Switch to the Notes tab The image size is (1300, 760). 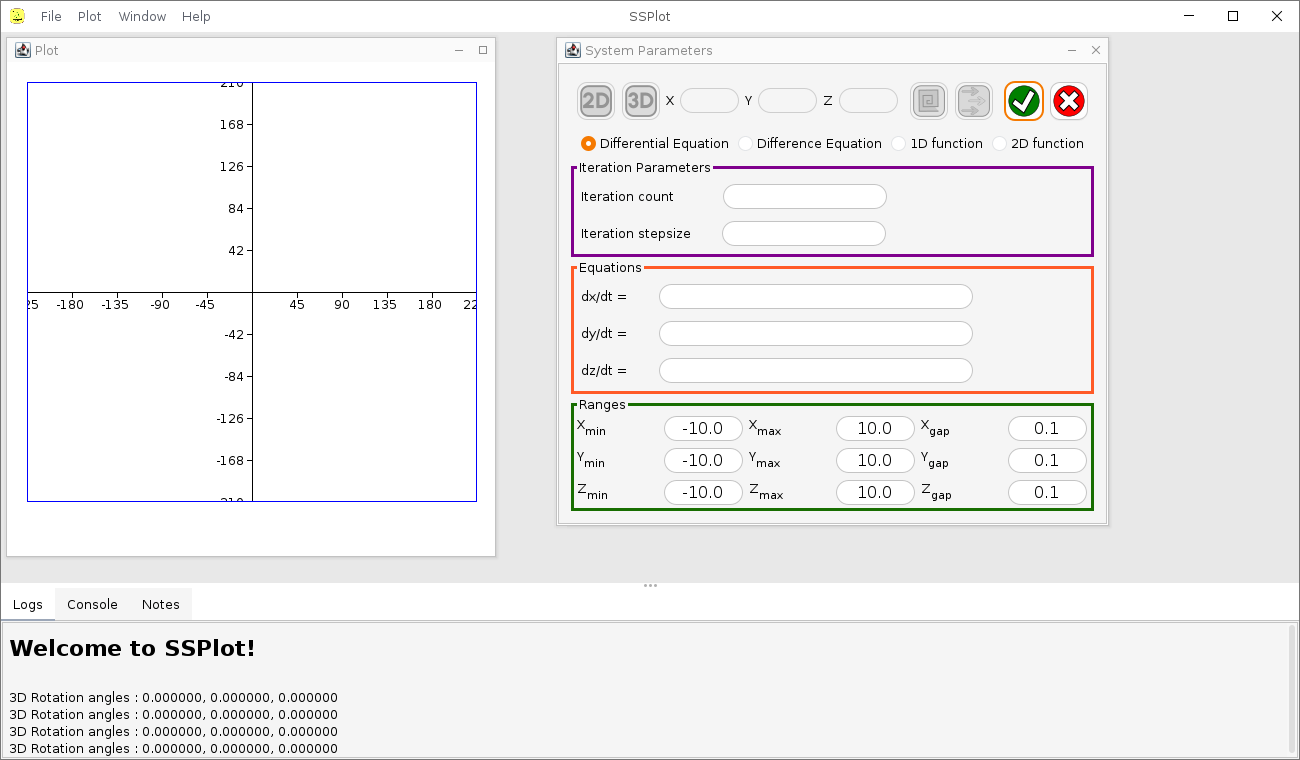161,604
